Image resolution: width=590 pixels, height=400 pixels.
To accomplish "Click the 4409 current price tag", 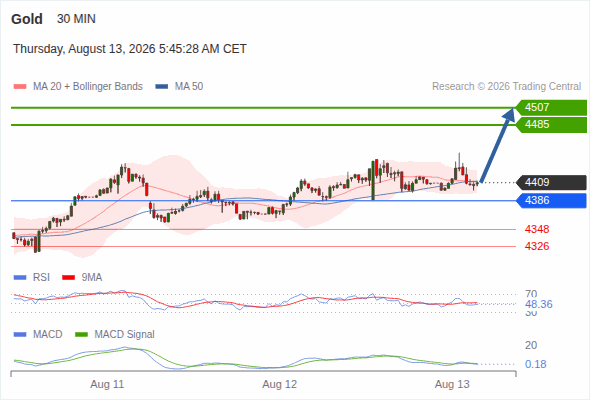I will tap(551, 183).
